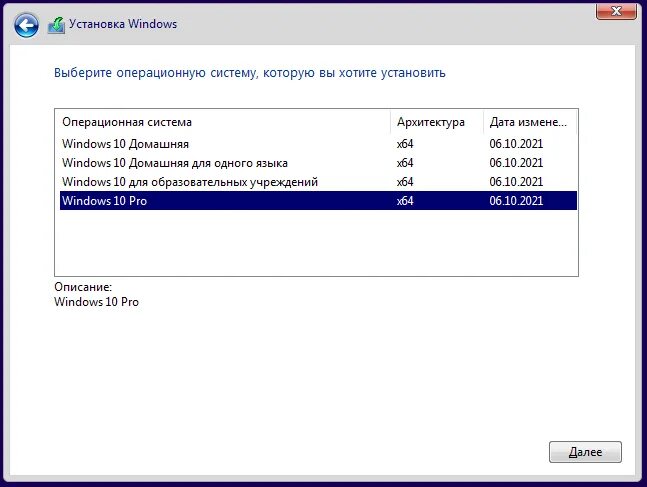Click the empty area of the OS list
647x487 pixels.
[x=316, y=243]
